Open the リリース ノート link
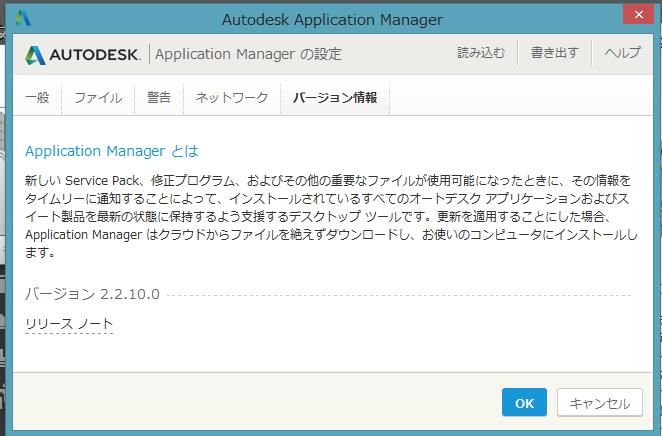This screenshot has height=436, width=662. point(69,324)
